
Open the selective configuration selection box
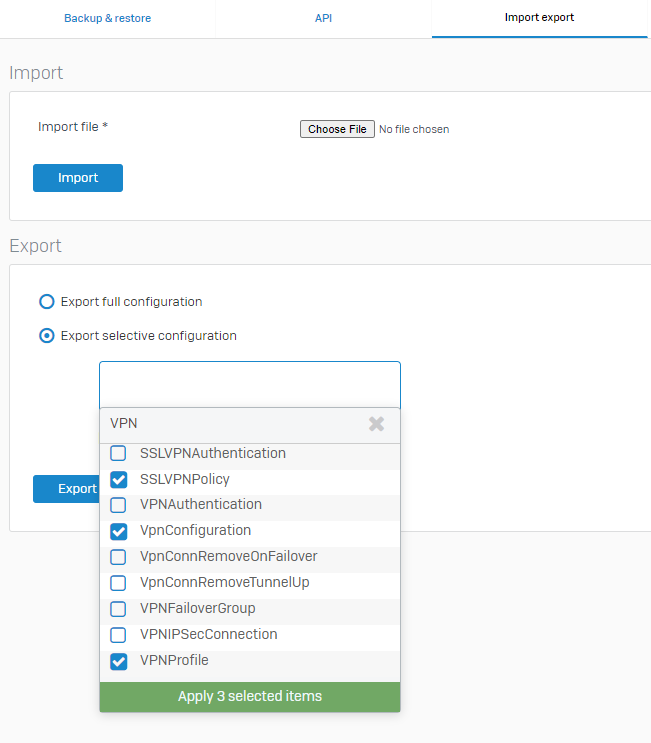250,384
